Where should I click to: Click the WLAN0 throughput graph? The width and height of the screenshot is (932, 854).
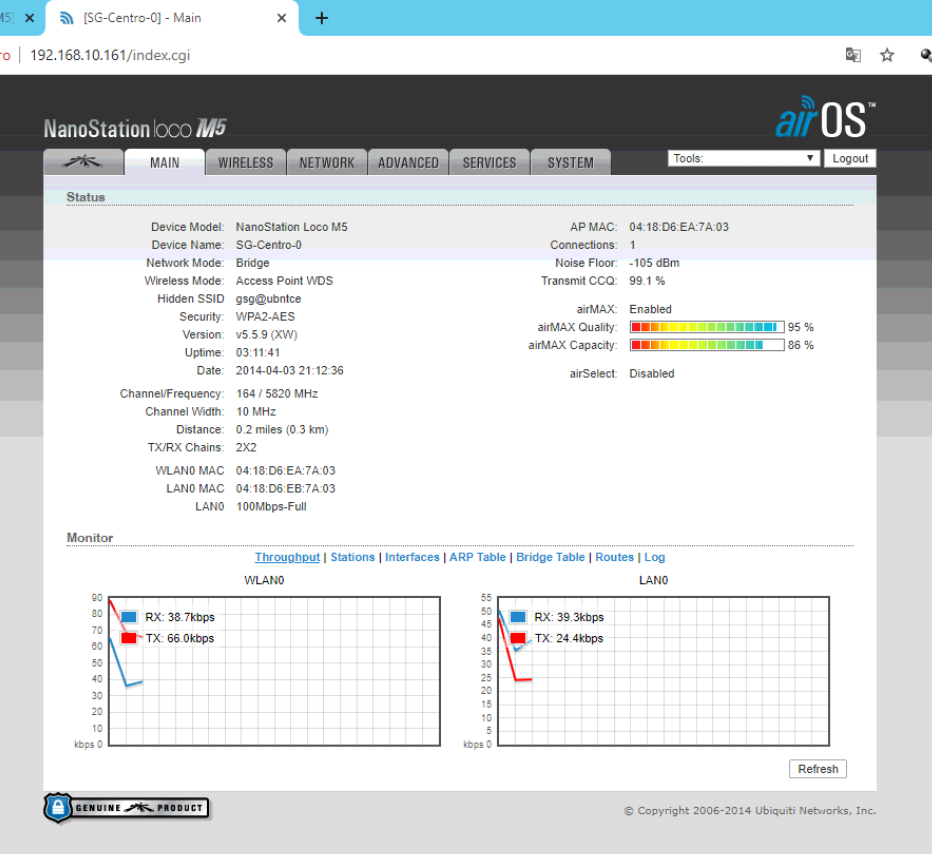coord(275,671)
